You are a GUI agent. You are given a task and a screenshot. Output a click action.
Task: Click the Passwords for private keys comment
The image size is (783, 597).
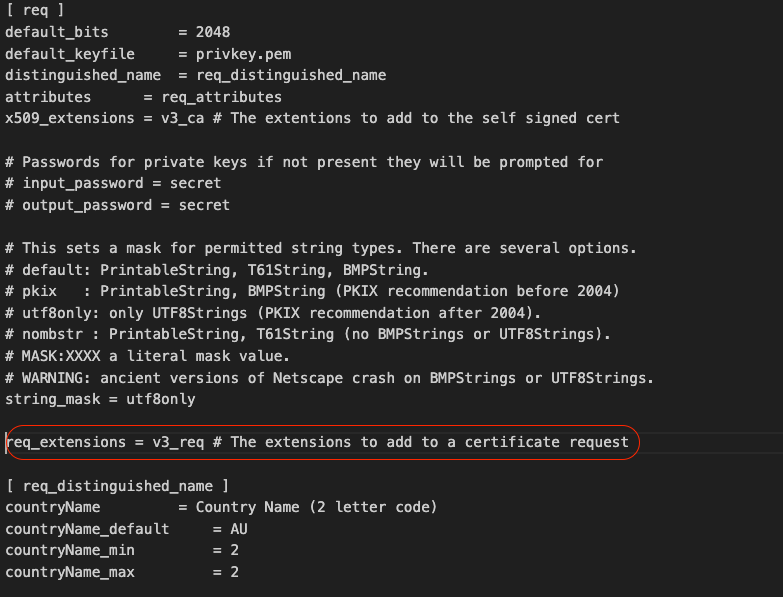[x=304, y=162]
